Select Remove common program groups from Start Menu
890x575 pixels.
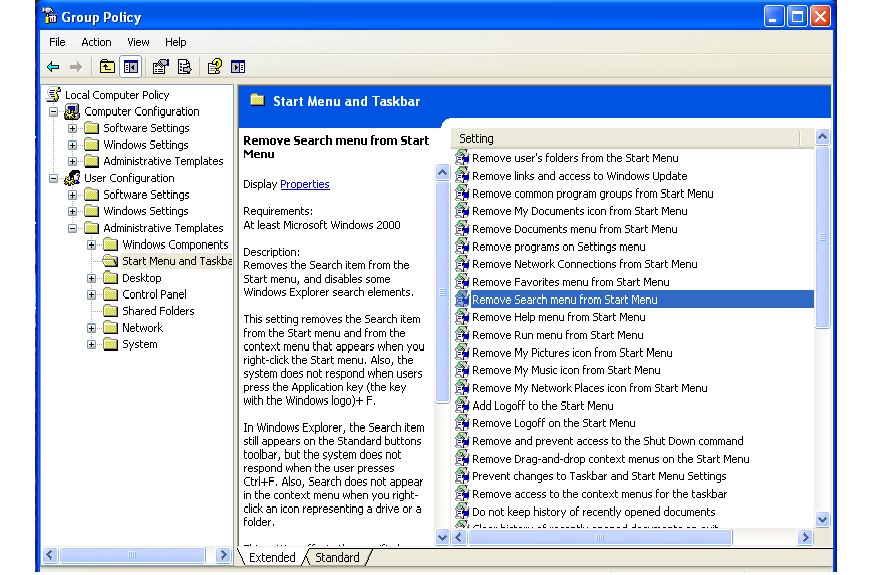point(593,193)
